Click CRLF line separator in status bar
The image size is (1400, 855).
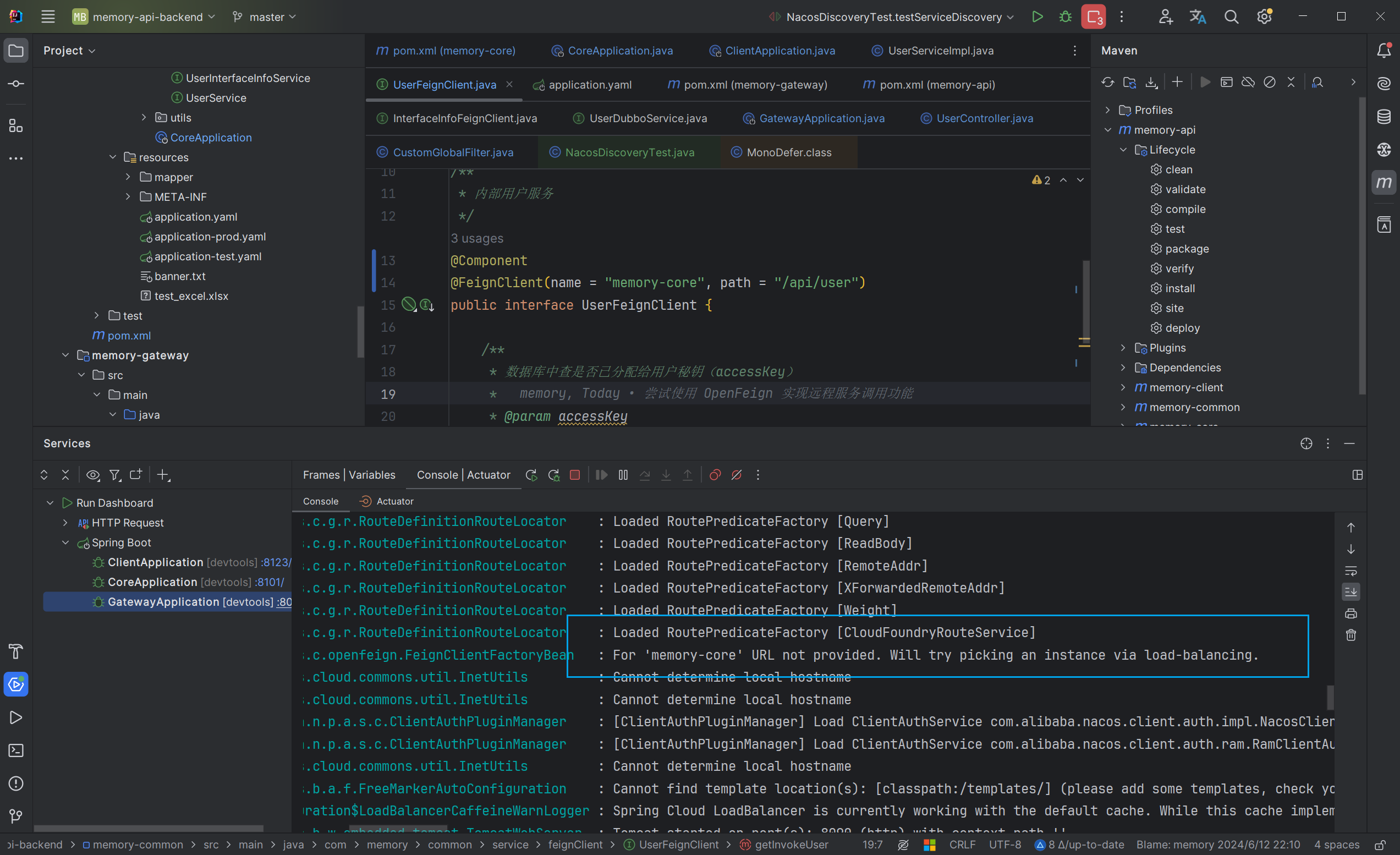pyautogui.click(x=962, y=845)
